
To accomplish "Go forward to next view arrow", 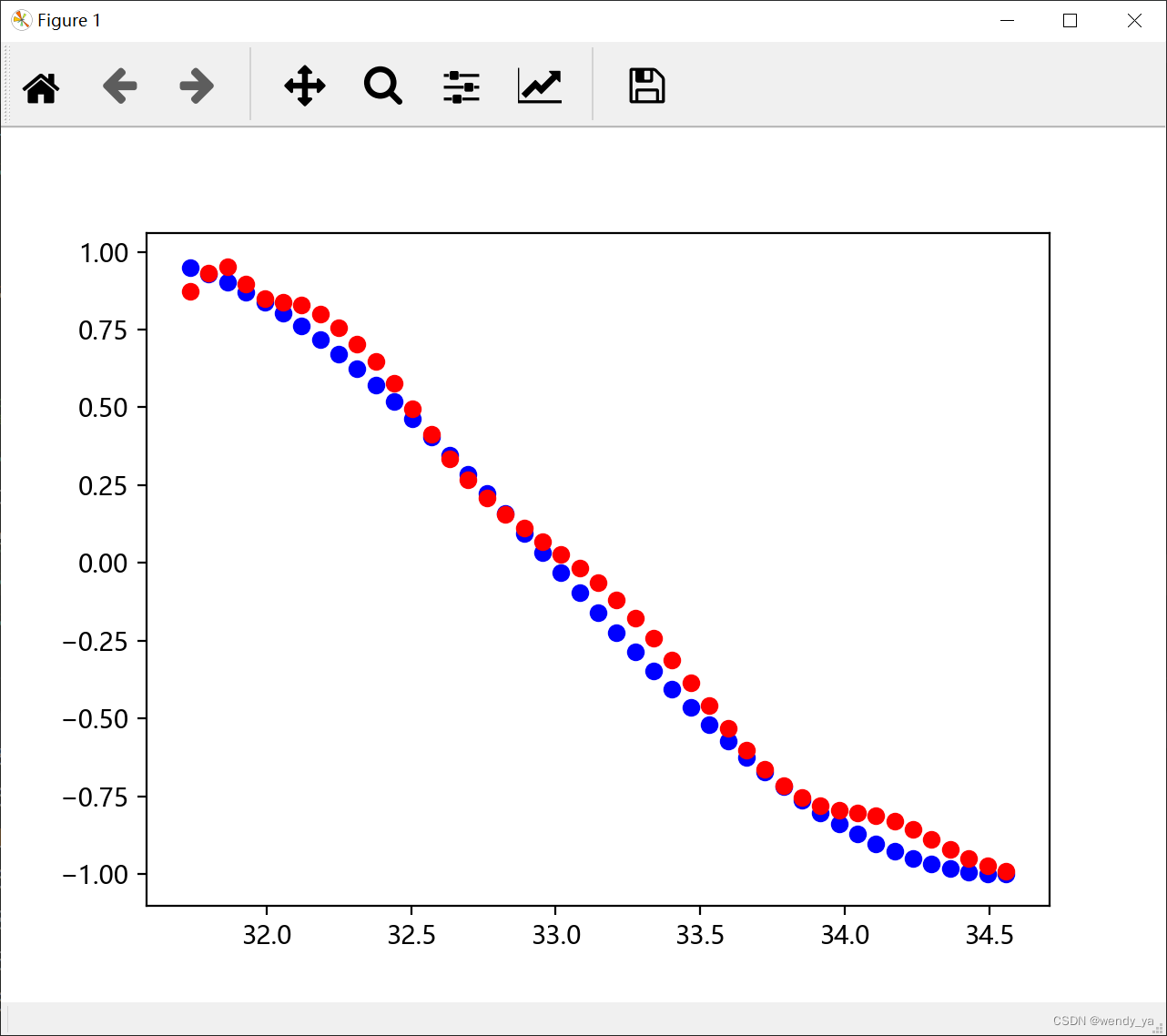I will click(197, 86).
